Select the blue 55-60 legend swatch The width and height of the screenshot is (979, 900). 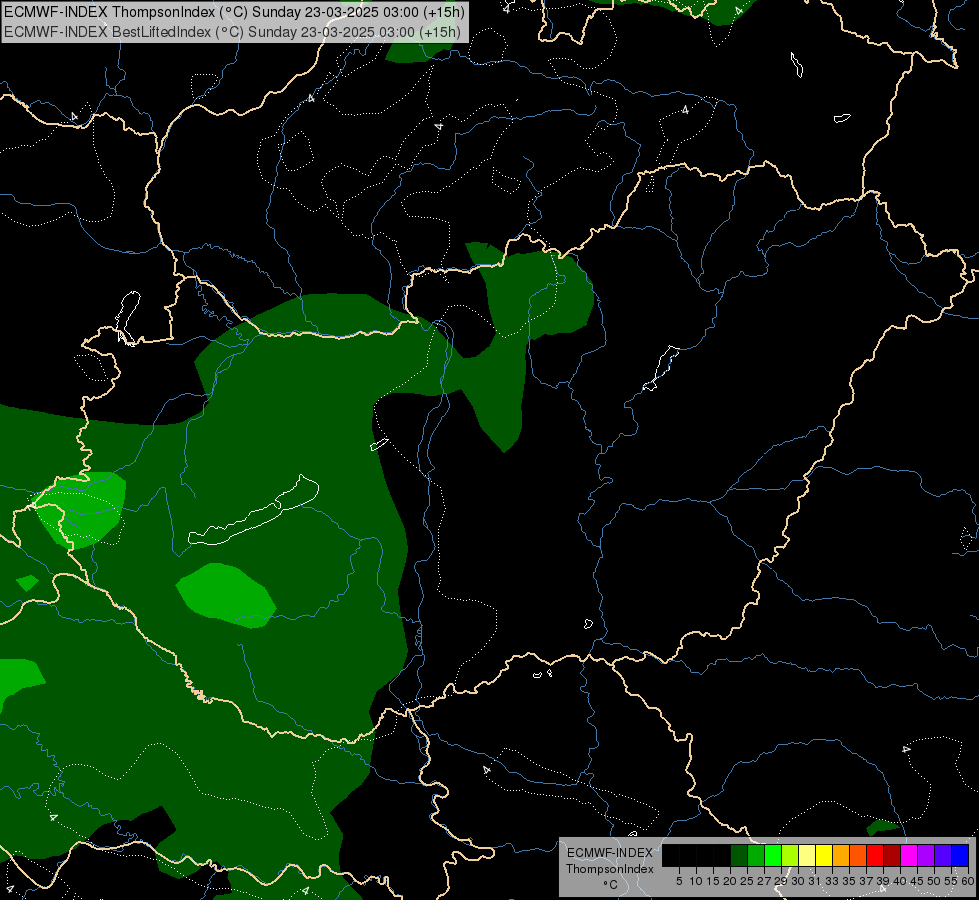pyautogui.click(x=960, y=855)
